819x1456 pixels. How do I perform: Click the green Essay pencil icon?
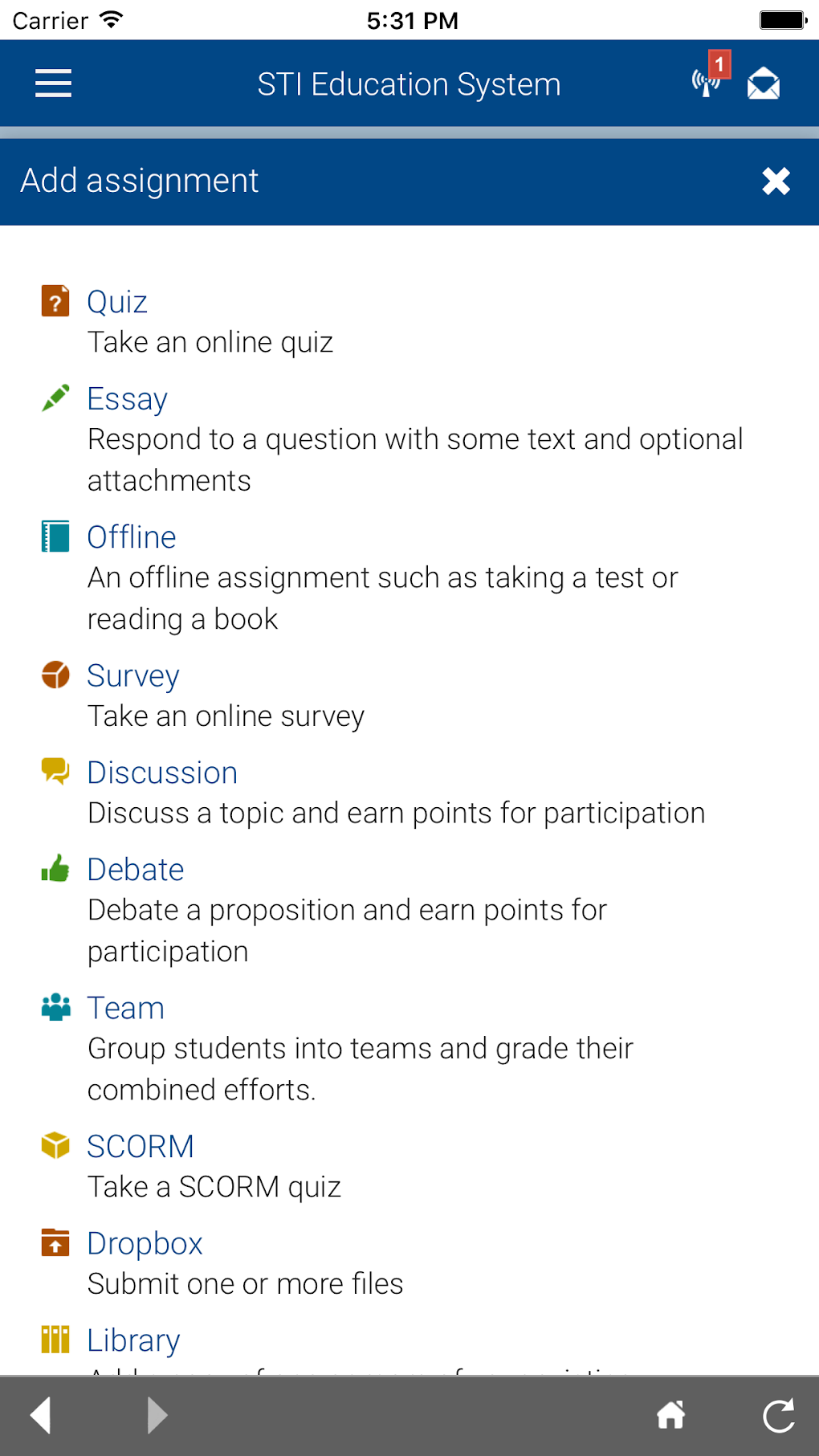pyautogui.click(x=55, y=398)
